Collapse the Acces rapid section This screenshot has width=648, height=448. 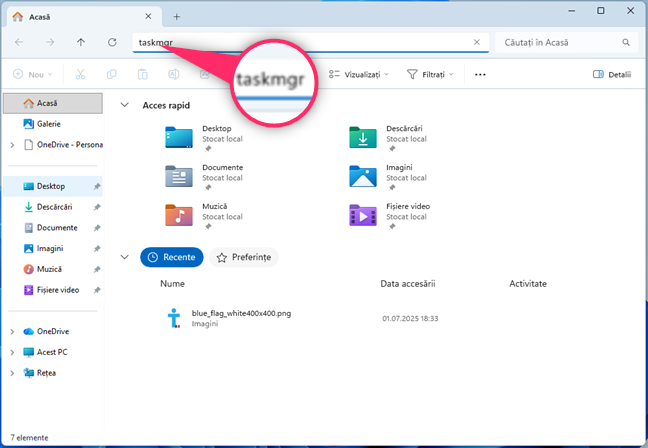coord(124,105)
